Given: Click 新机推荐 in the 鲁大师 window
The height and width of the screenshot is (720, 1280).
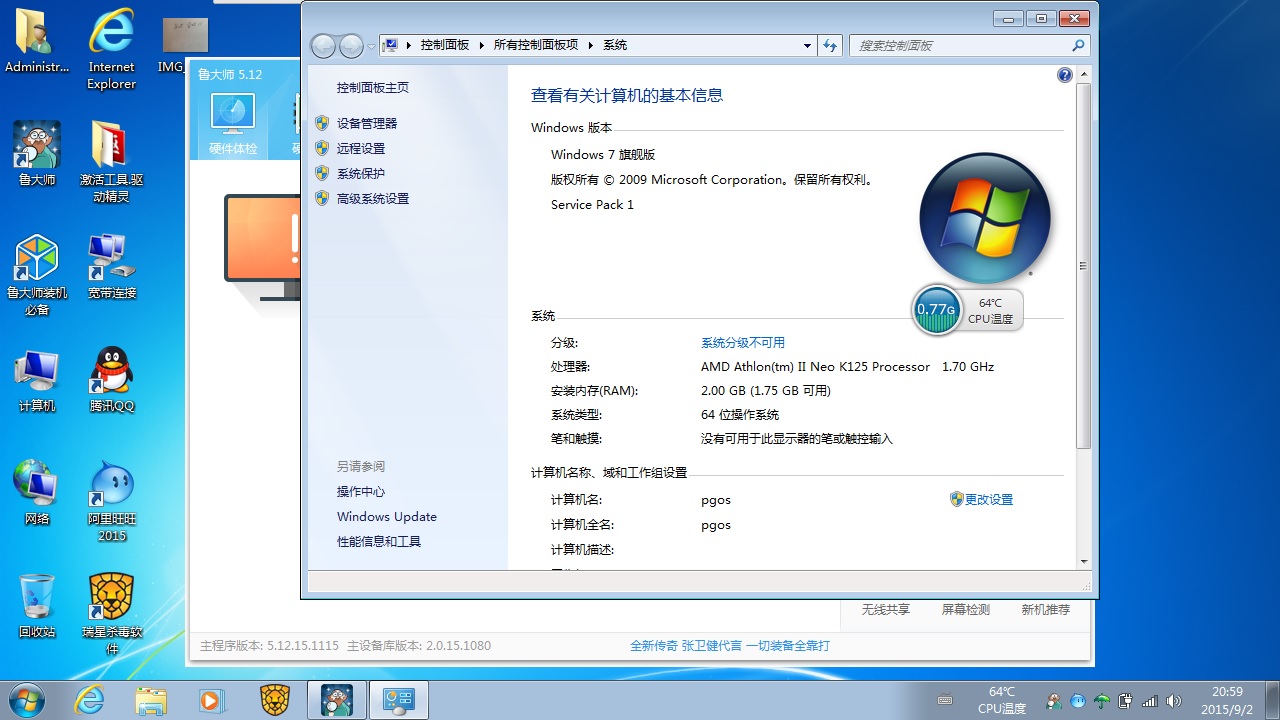Looking at the screenshot, I should pos(1045,609).
